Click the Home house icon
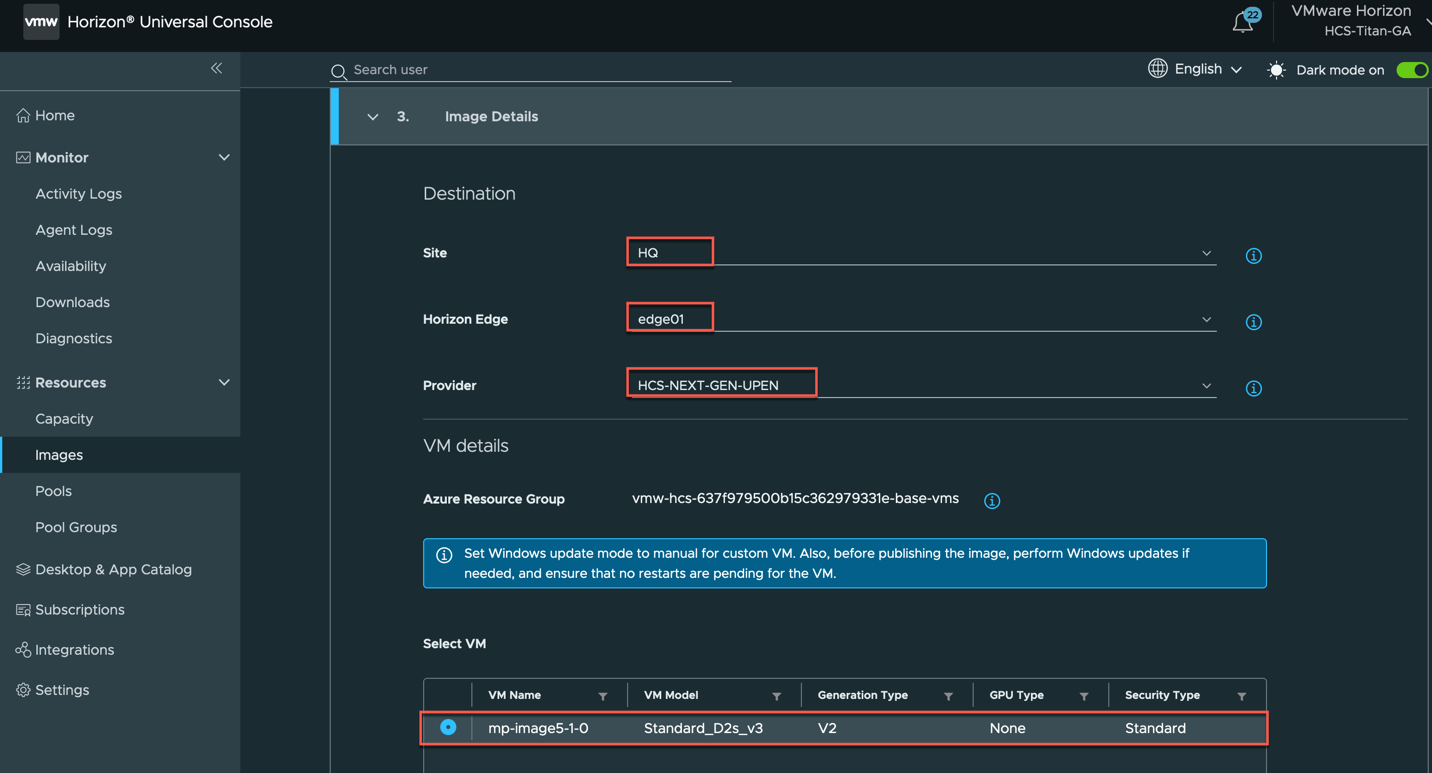This screenshot has height=773, width=1432. pos(23,116)
